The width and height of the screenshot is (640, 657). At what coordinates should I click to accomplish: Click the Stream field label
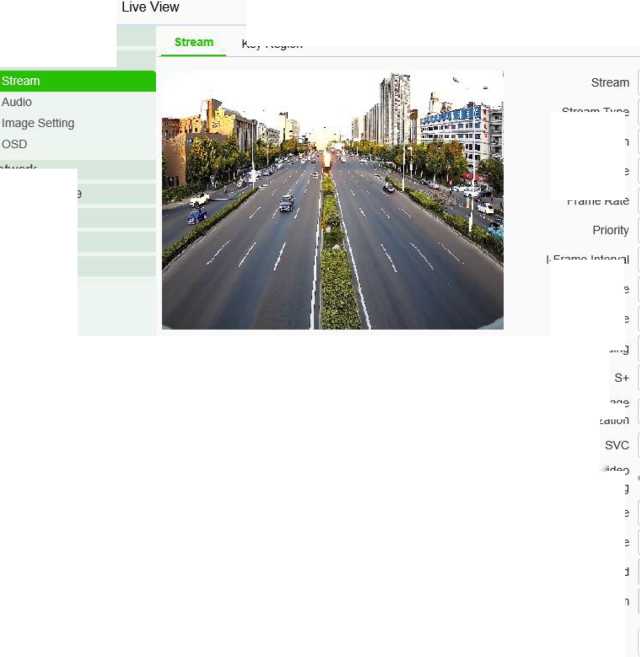[610, 83]
